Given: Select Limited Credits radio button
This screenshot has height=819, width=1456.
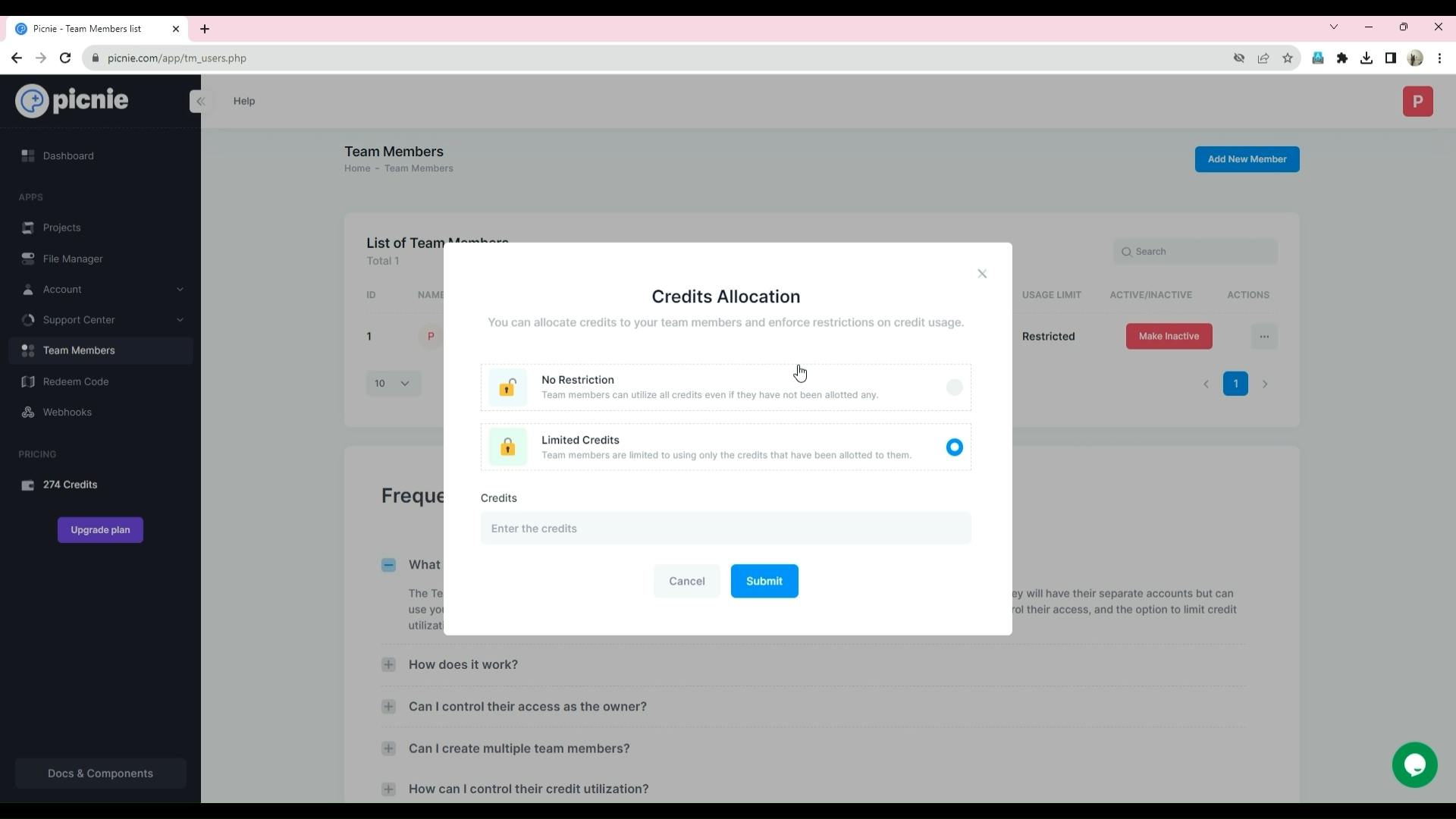Looking at the screenshot, I should tap(953, 447).
